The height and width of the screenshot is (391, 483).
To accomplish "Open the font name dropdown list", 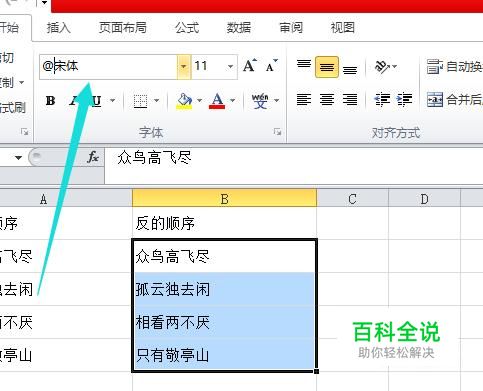I will point(184,67).
